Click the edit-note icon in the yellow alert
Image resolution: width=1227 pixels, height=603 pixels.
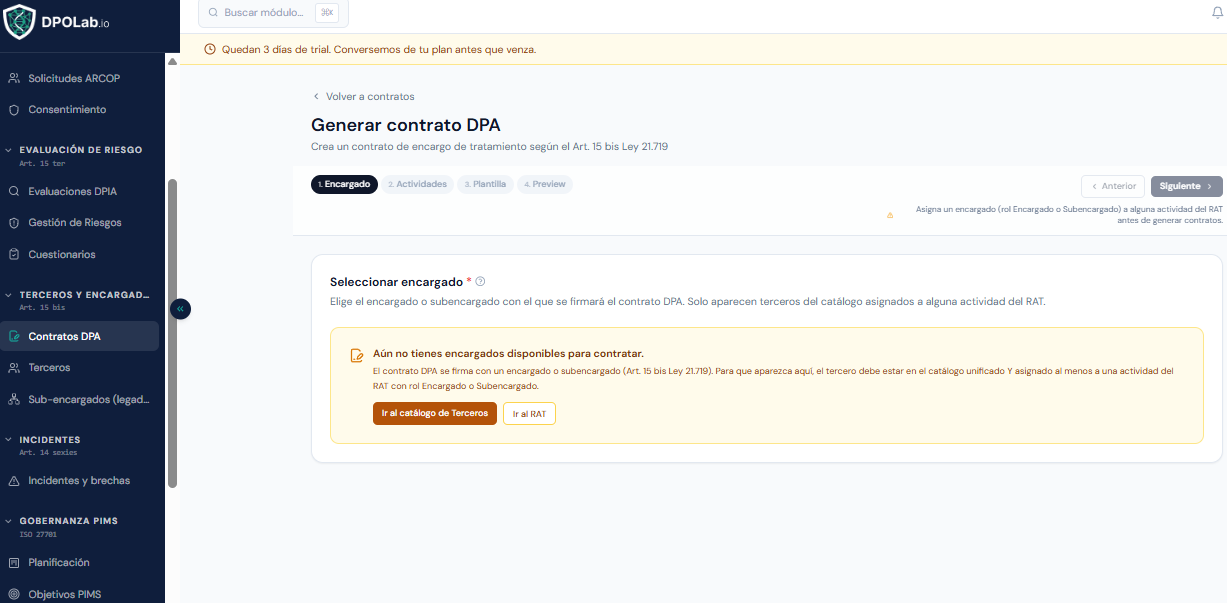coord(357,355)
